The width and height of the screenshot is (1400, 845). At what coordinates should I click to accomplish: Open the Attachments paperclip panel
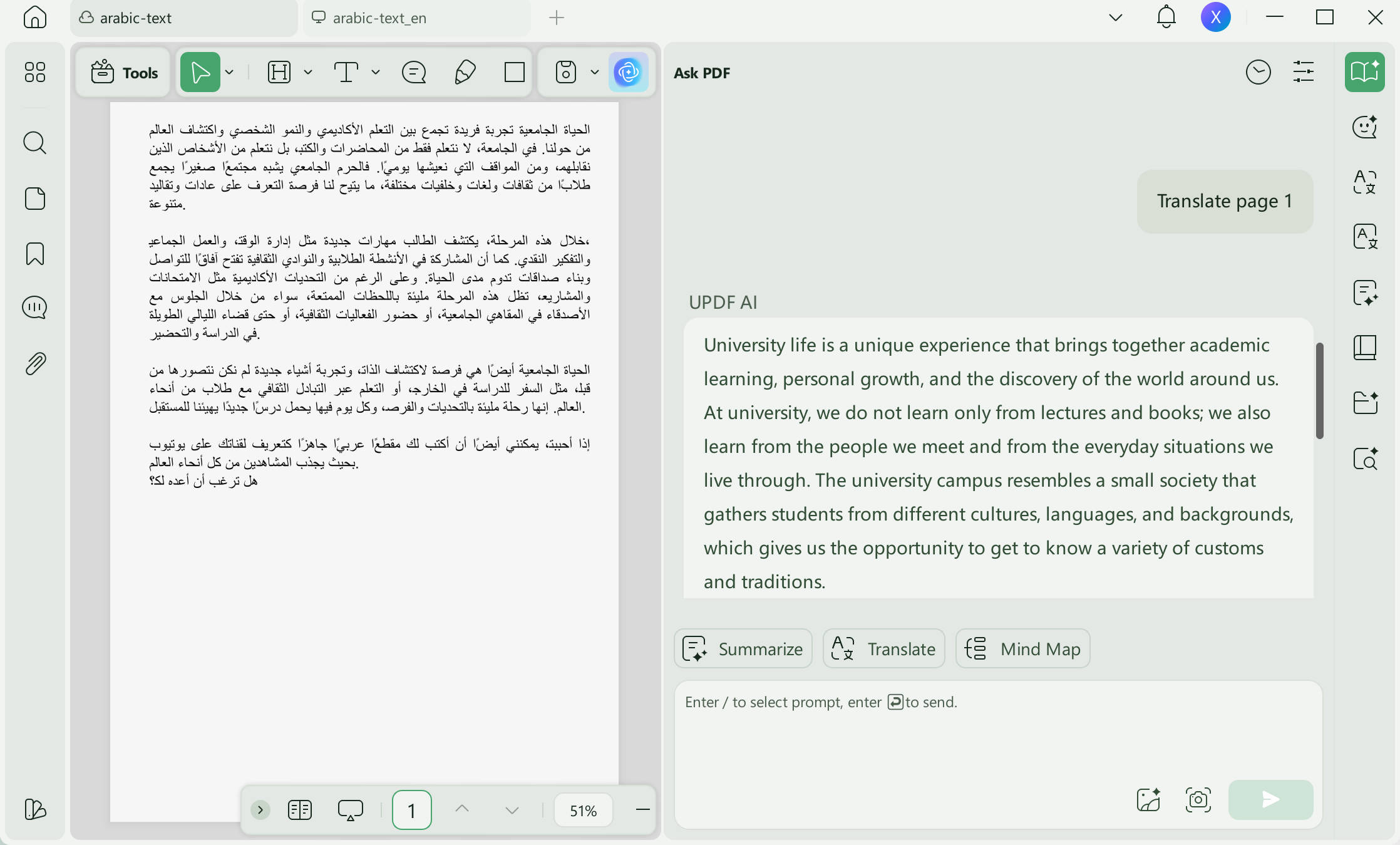point(34,363)
